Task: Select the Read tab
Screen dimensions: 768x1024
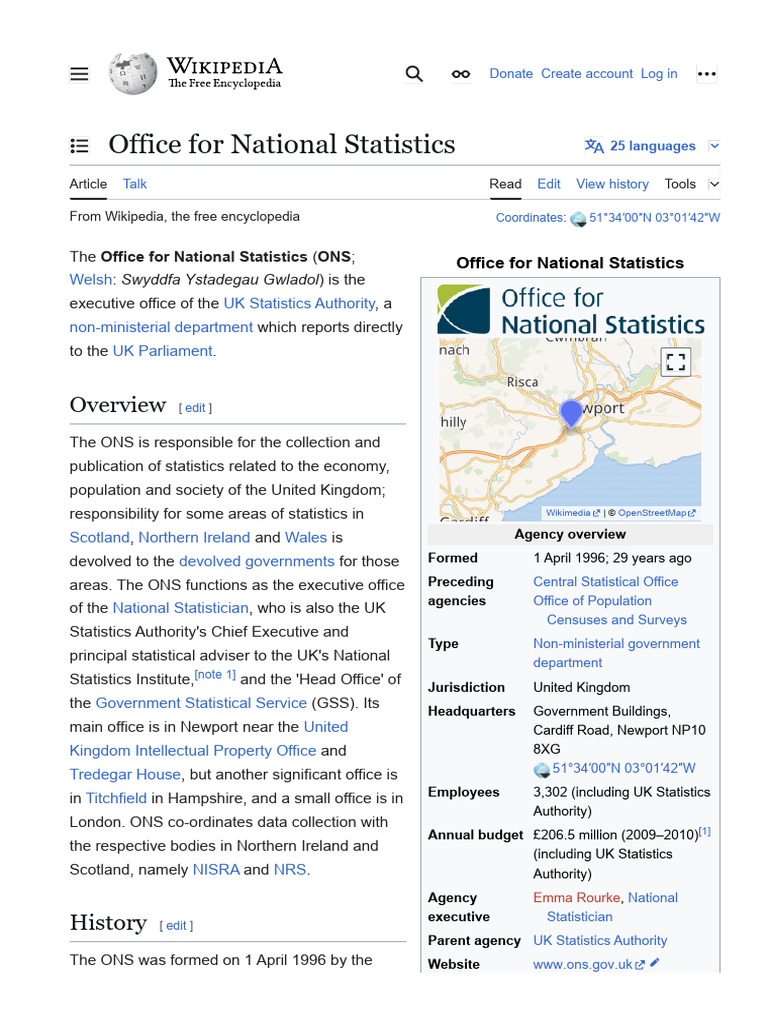Action: [x=505, y=184]
